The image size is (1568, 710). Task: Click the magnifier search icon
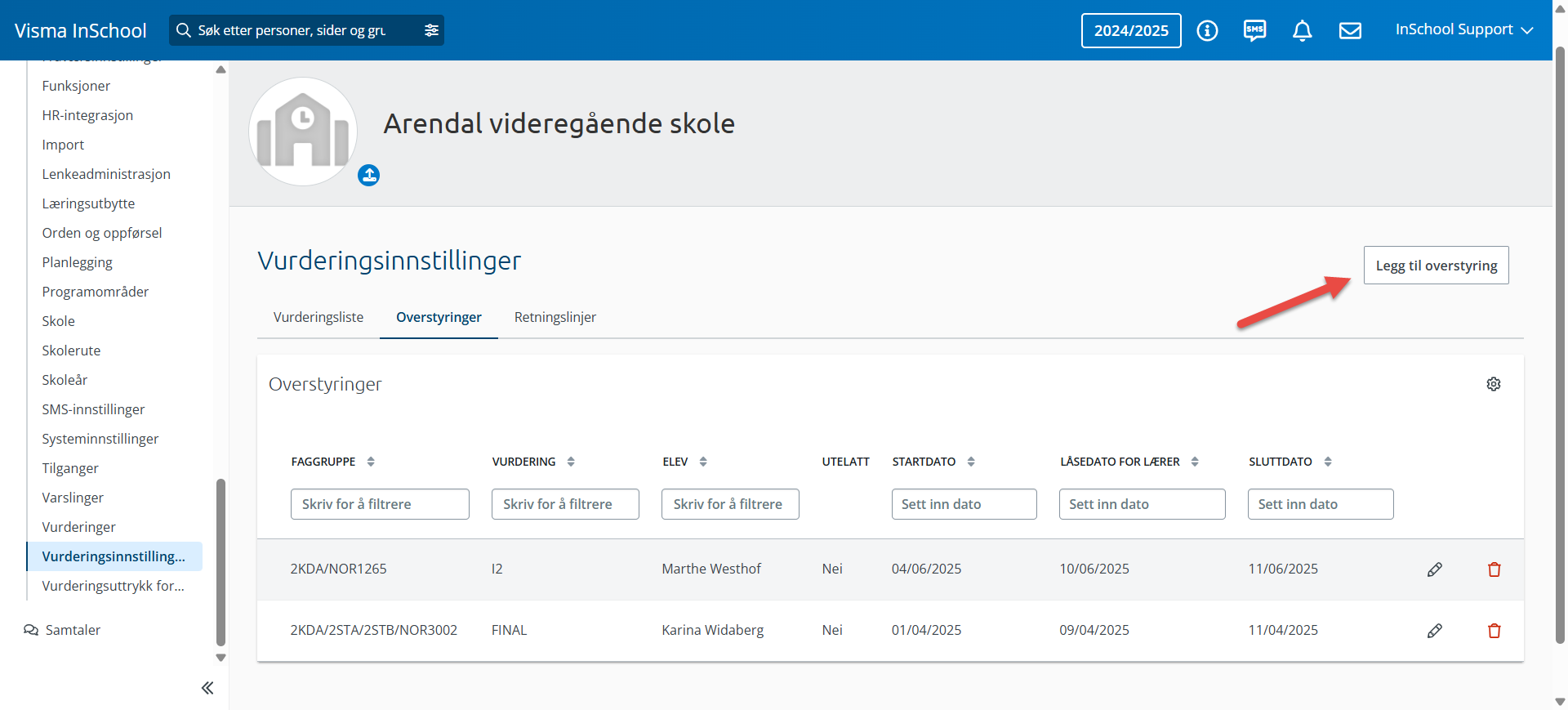coord(184,30)
